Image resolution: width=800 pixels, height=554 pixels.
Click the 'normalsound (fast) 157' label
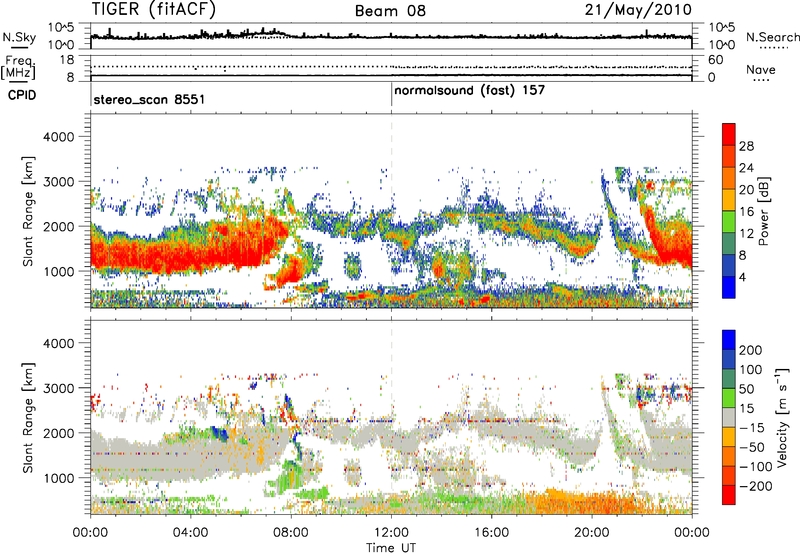(470, 91)
